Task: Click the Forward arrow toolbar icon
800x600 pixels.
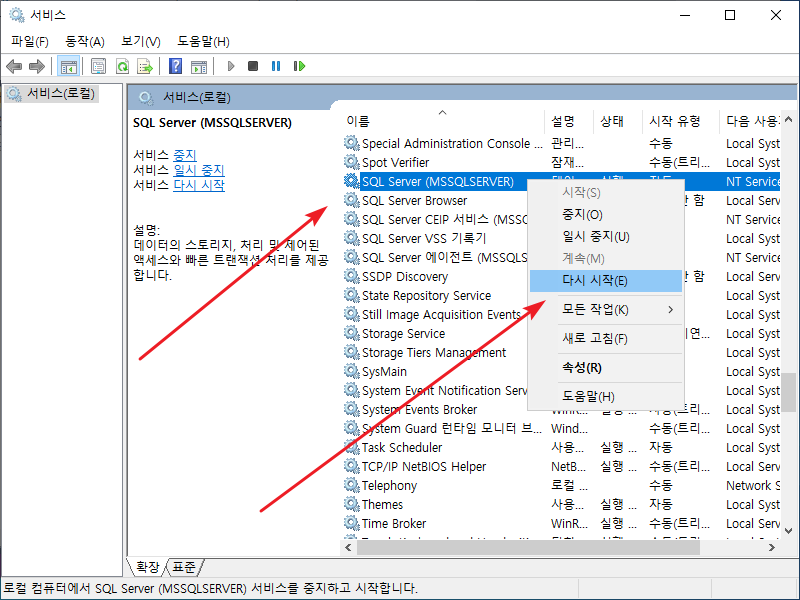Action: click(x=37, y=66)
